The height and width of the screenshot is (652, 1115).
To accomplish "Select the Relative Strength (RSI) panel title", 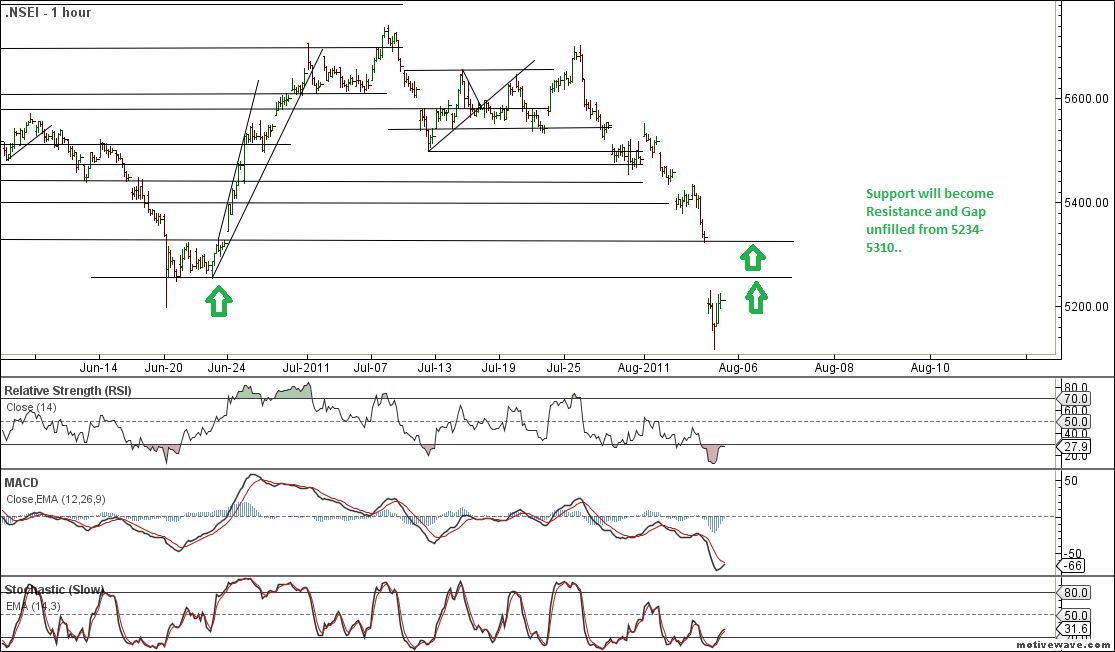I will [68, 390].
